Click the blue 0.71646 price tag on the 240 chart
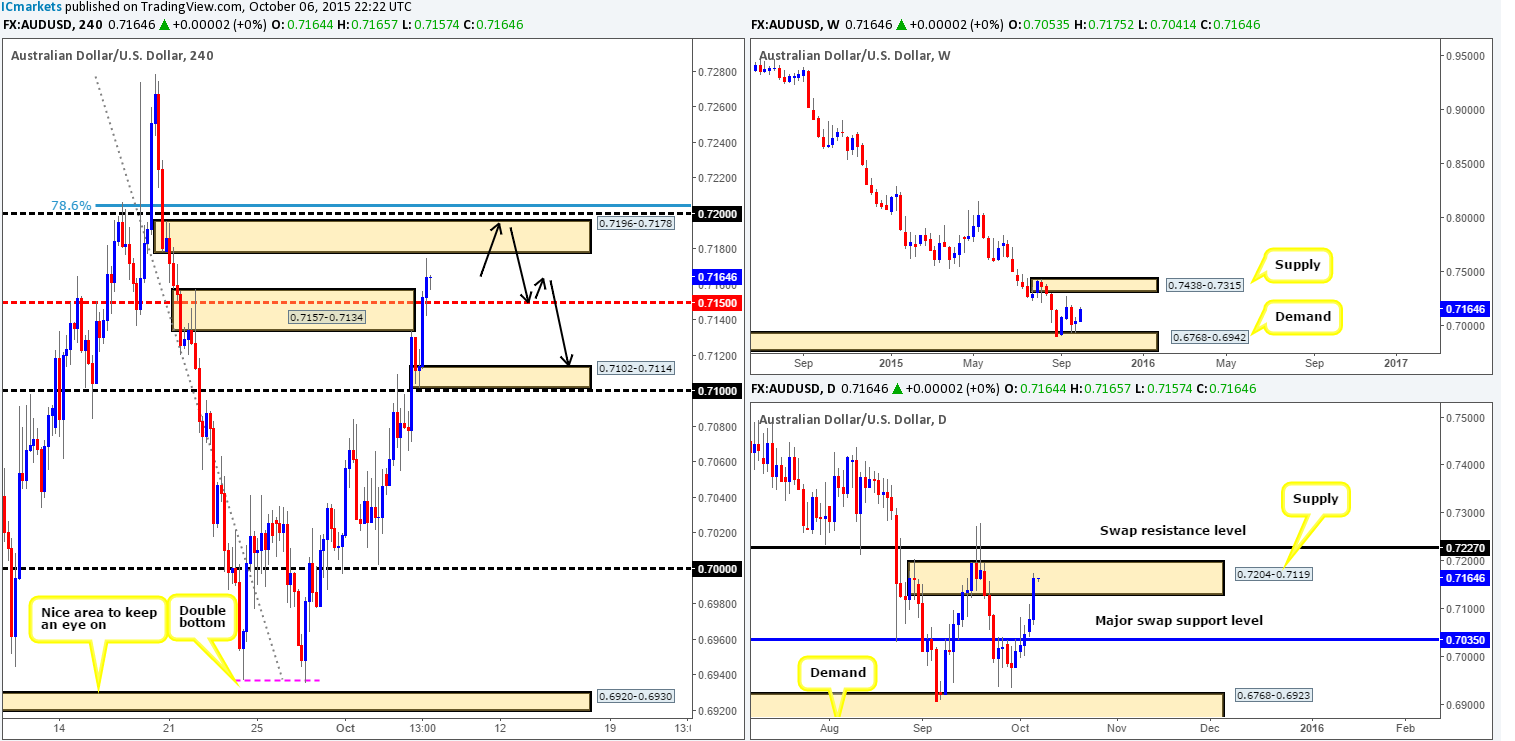The image size is (1515, 741). (717, 277)
